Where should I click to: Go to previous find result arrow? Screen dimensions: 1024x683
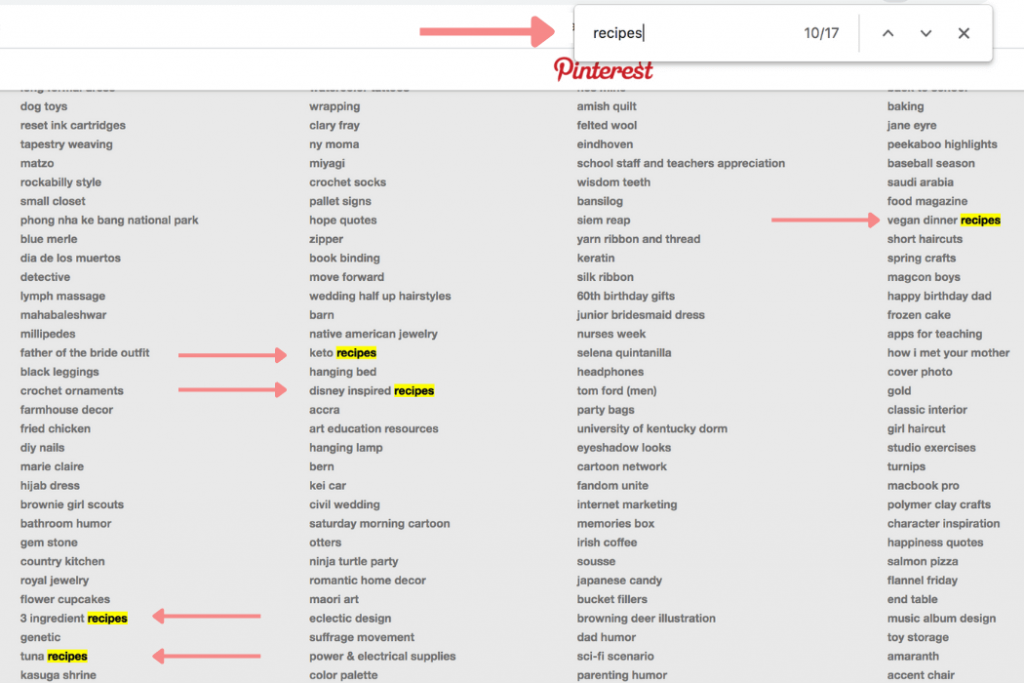[888, 33]
